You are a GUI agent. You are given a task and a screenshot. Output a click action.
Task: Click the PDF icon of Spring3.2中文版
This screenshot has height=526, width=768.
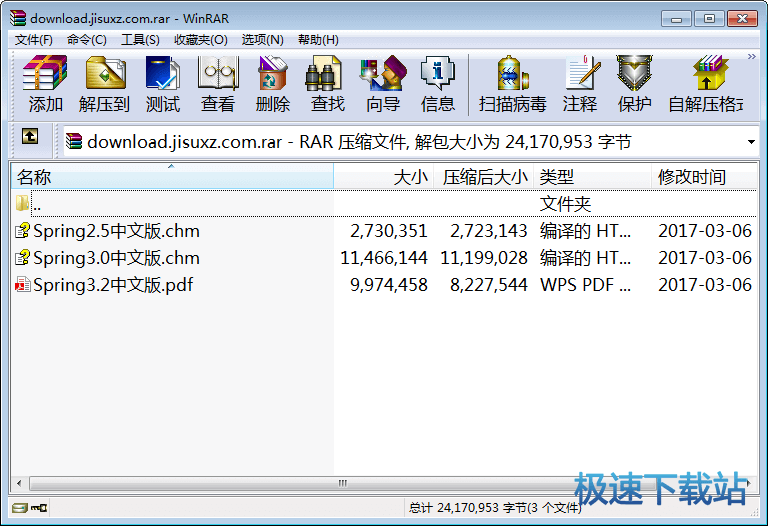22,285
